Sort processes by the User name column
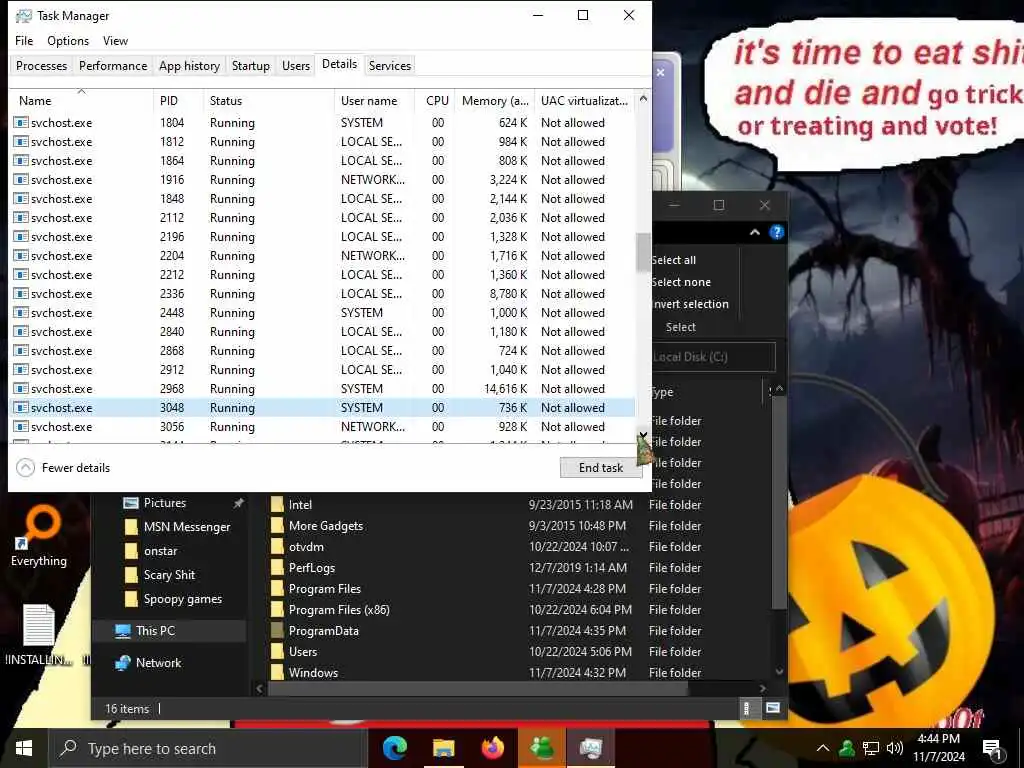Image resolution: width=1024 pixels, height=768 pixels. click(374, 101)
